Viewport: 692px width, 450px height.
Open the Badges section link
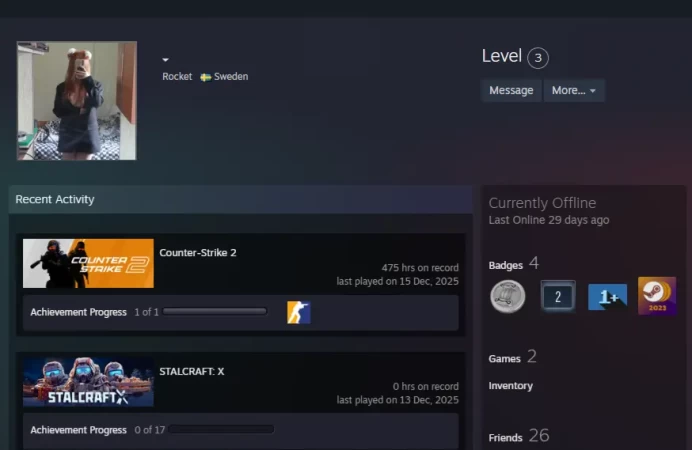(505, 265)
